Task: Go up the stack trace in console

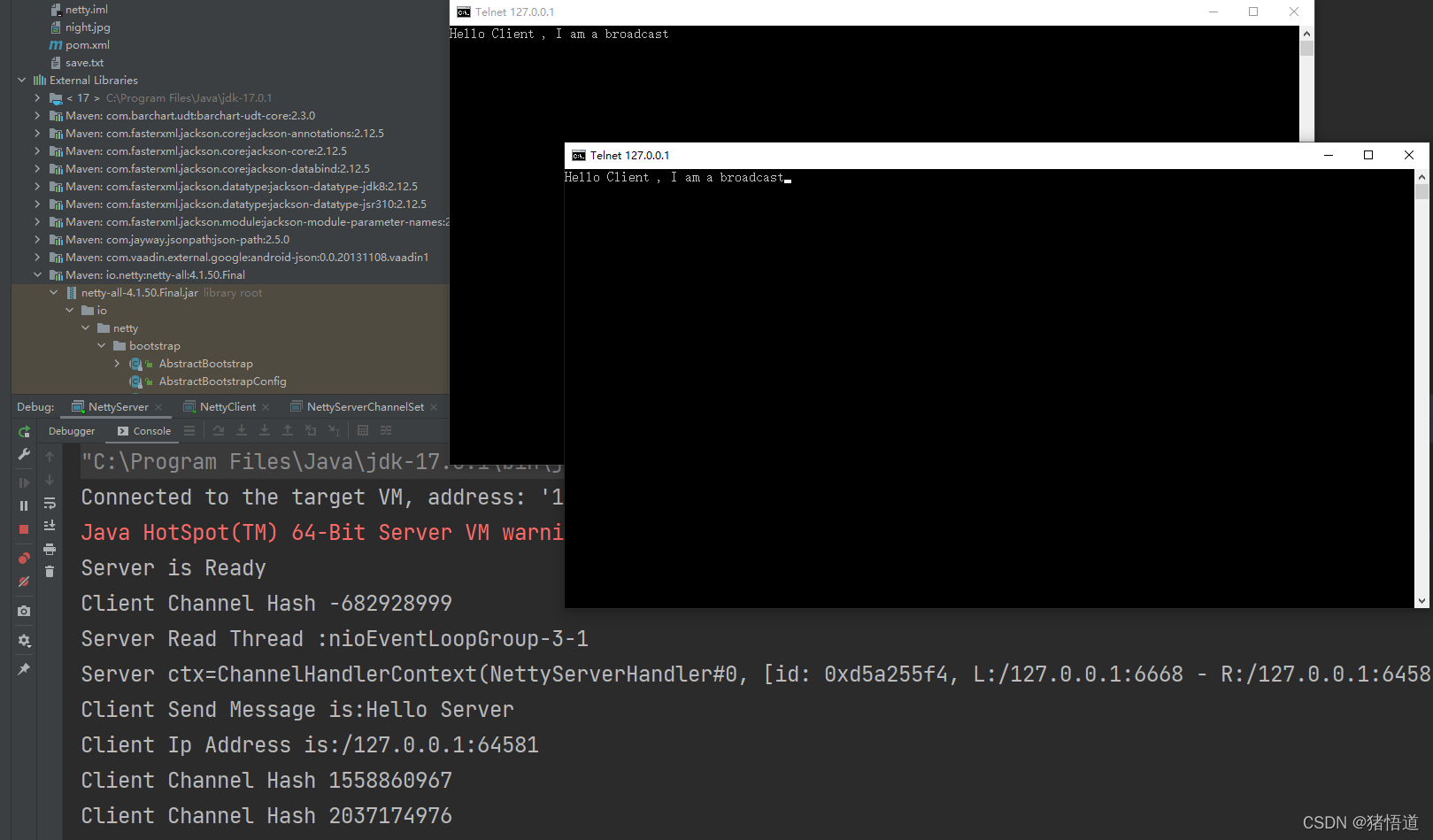Action: (x=50, y=457)
